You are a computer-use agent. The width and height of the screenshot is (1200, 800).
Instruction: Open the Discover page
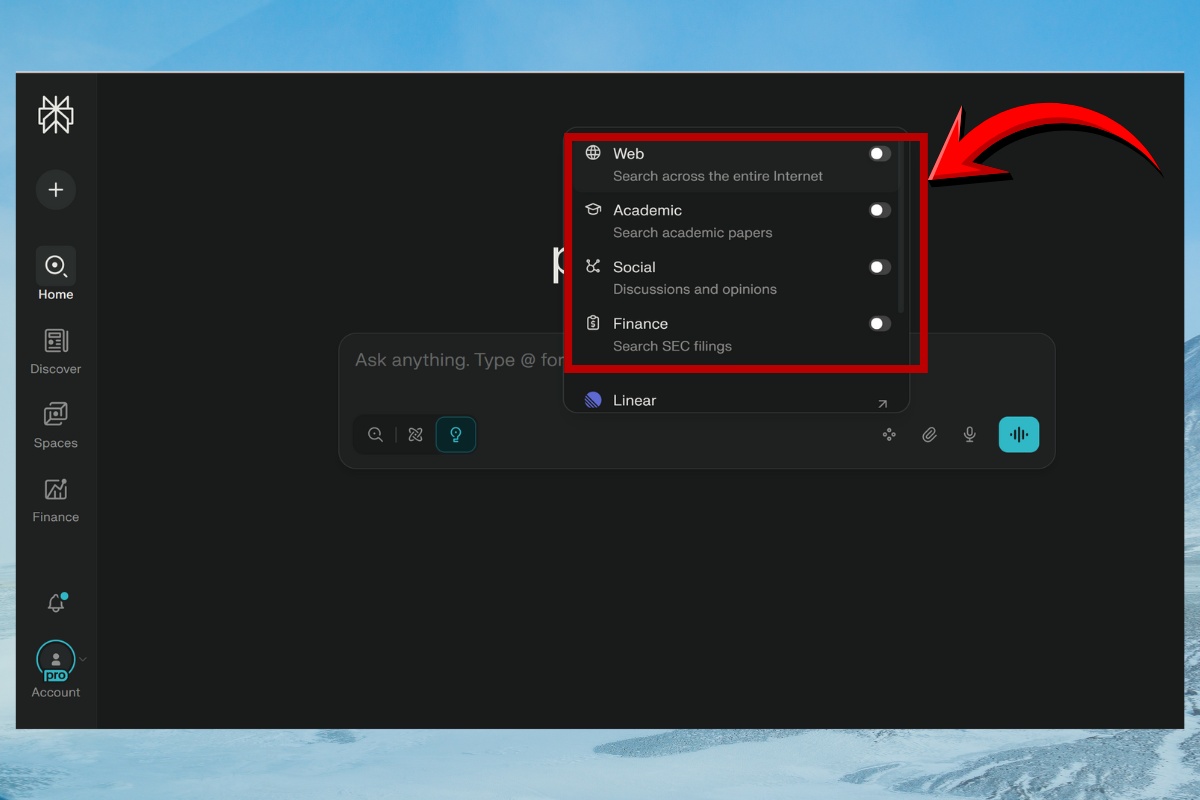click(x=56, y=351)
